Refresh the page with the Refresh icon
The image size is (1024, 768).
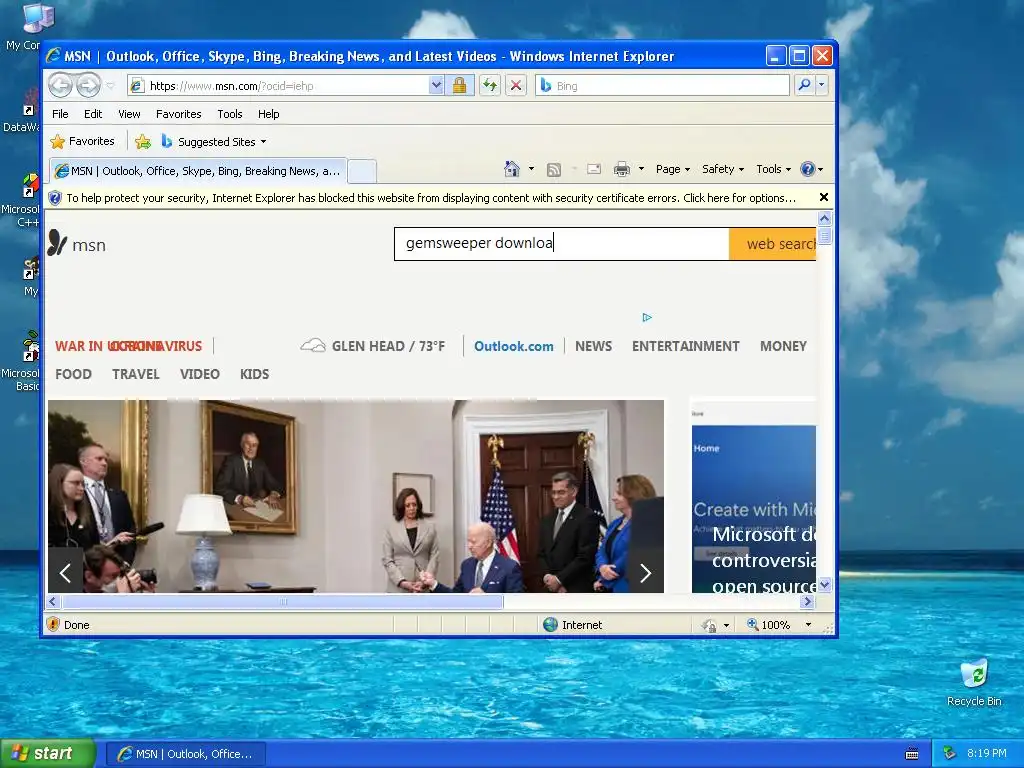(490, 86)
